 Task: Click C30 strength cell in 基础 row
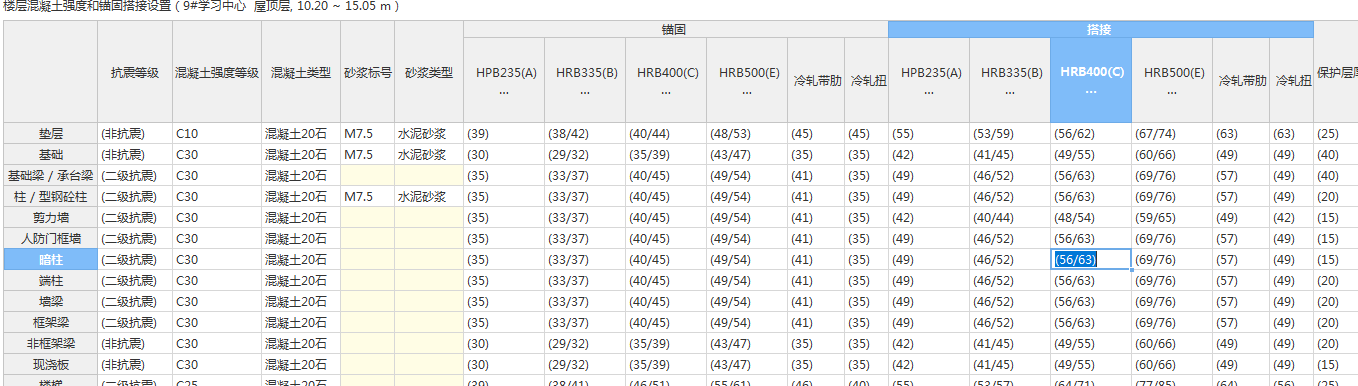tap(217, 155)
